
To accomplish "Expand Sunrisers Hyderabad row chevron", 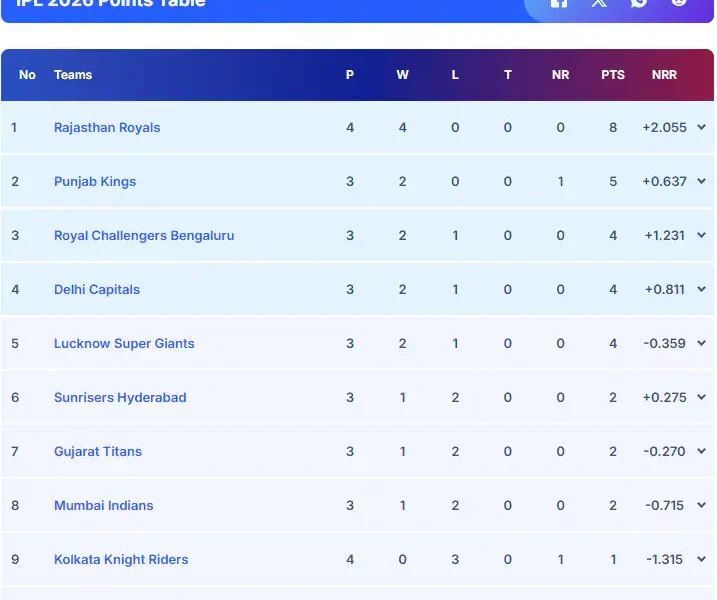I will [x=701, y=398].
